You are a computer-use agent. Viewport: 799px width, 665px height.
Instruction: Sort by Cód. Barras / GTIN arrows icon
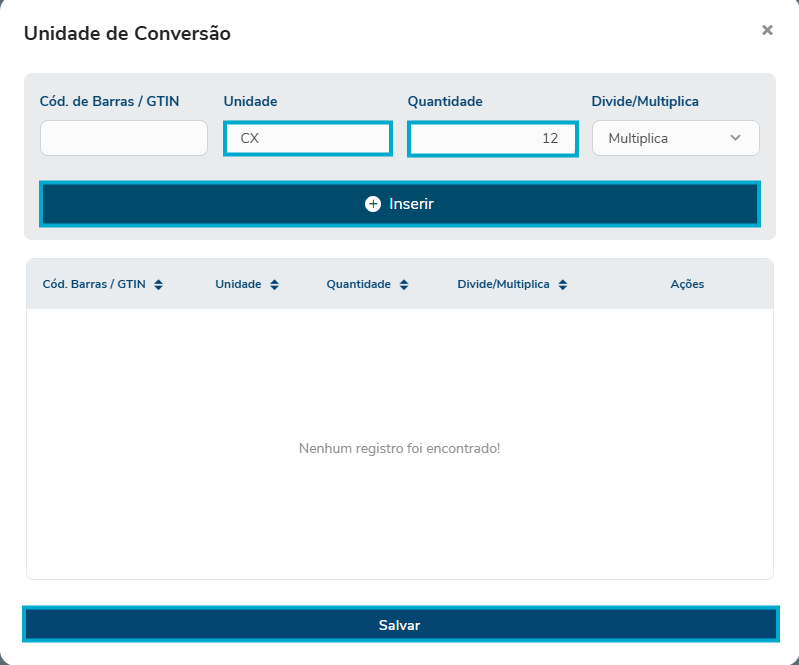(158, 285)
